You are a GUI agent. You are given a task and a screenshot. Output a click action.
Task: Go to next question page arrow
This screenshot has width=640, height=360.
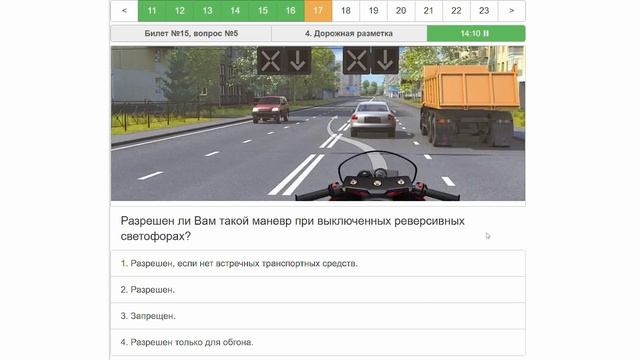pyautogui.click(x=511, y=11)
